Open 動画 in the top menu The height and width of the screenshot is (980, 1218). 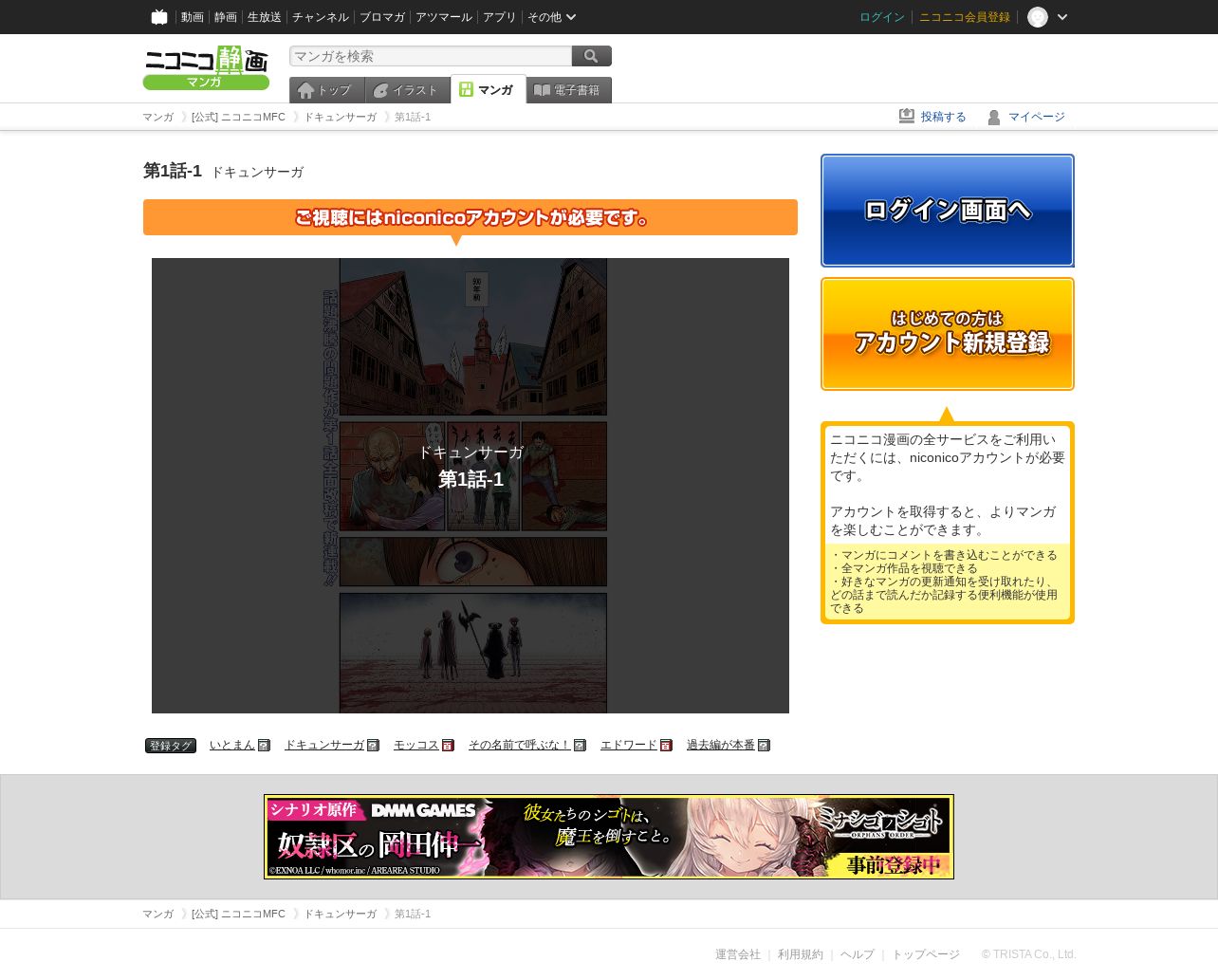(x=193, y=17)
